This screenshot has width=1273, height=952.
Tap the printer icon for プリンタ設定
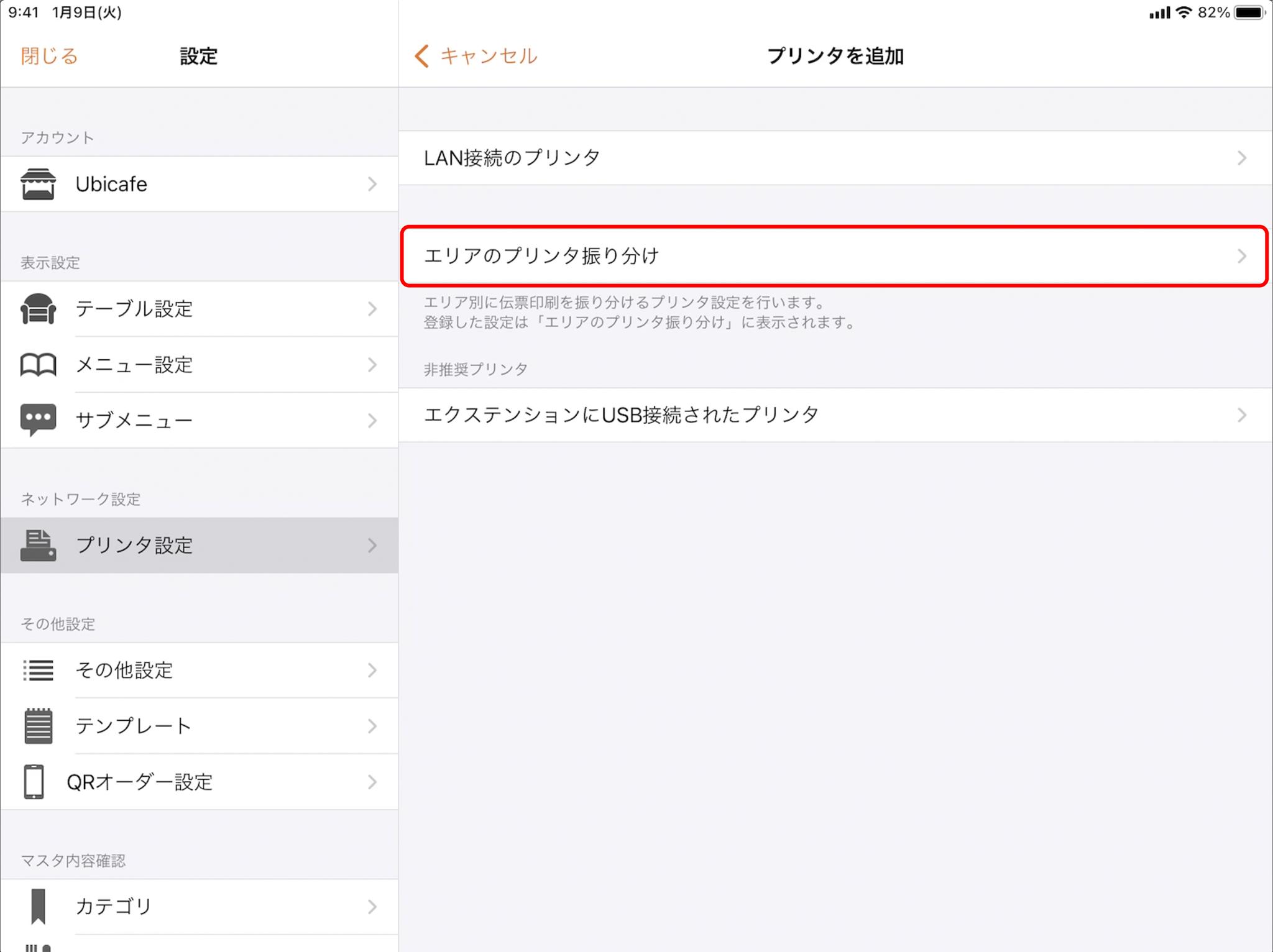click(x=38, y=545)
